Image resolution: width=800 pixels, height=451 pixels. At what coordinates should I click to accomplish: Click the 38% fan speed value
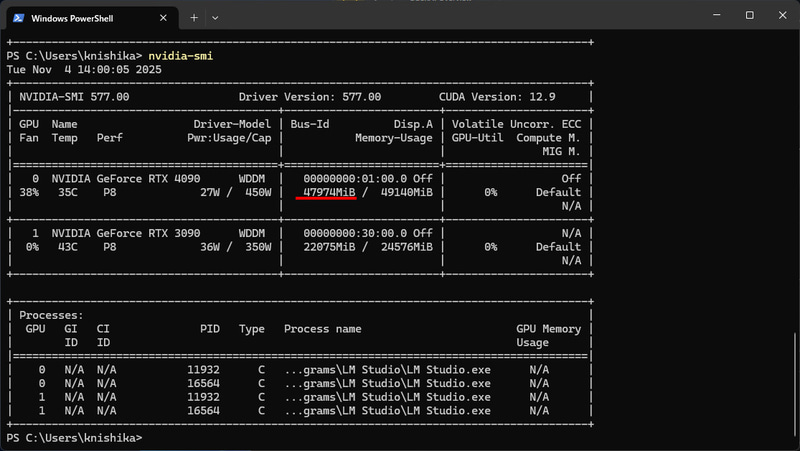tap(29, 192)
